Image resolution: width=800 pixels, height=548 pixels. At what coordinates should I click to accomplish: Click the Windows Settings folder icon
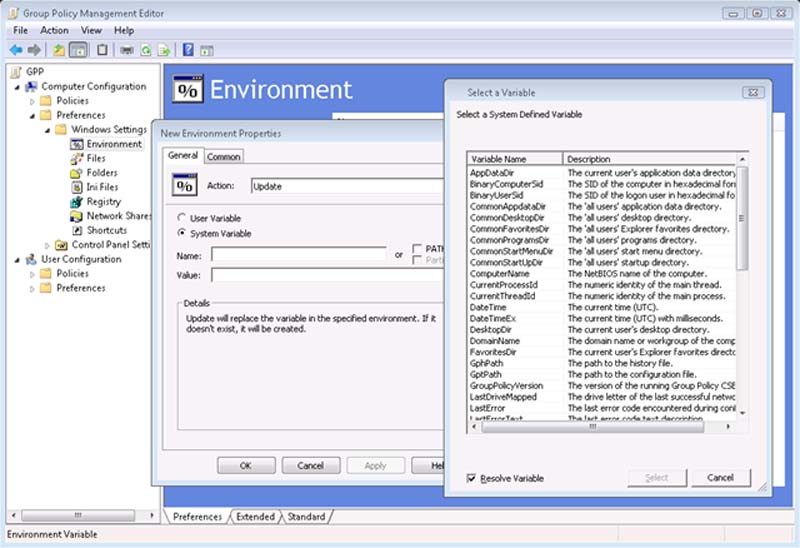click(x=61, y=130)
